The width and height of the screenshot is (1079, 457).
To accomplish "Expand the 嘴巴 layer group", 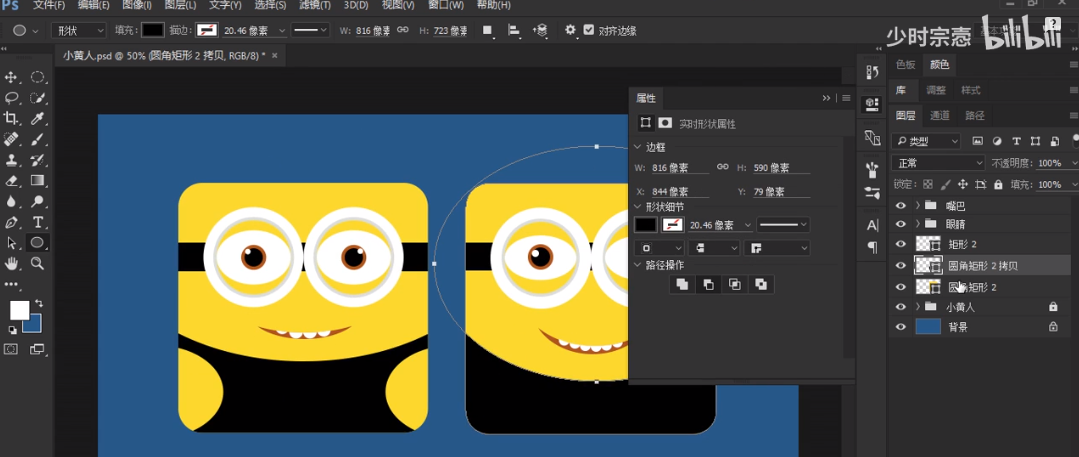I will (x=917, y=205).
